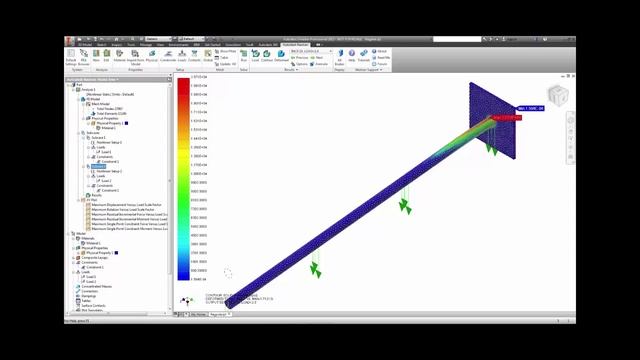Open Maximum Rotation Versus Load Scale Factor plot
Viewport: 640px width, 360px height.
[123, 210]
